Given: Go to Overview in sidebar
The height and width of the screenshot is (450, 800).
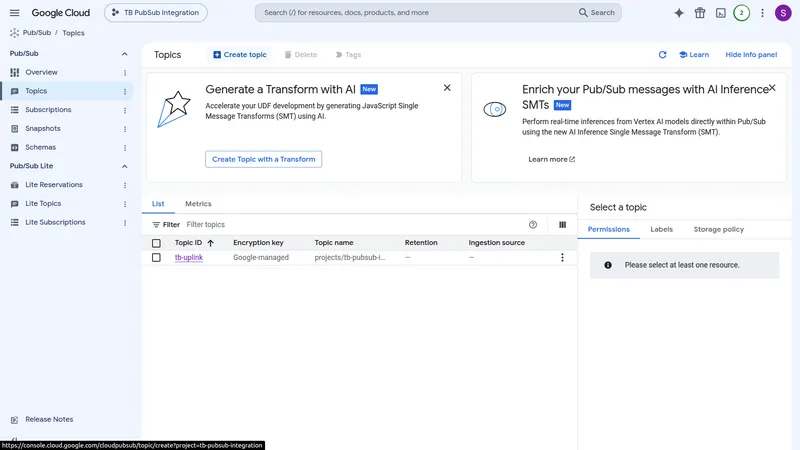Looking at the screenshot, I should pos(41,72).
